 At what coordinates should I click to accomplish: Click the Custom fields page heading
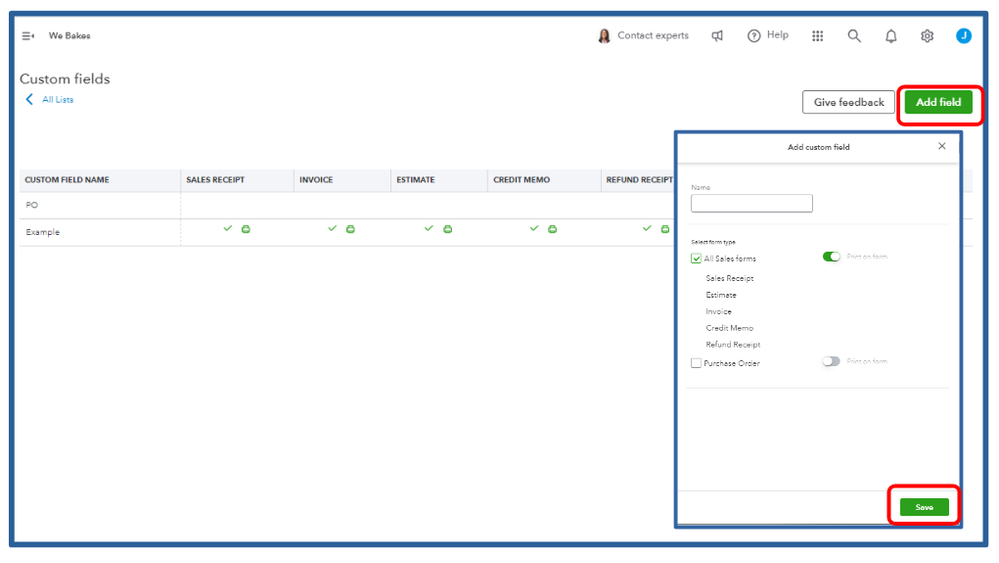pos(65,79)
